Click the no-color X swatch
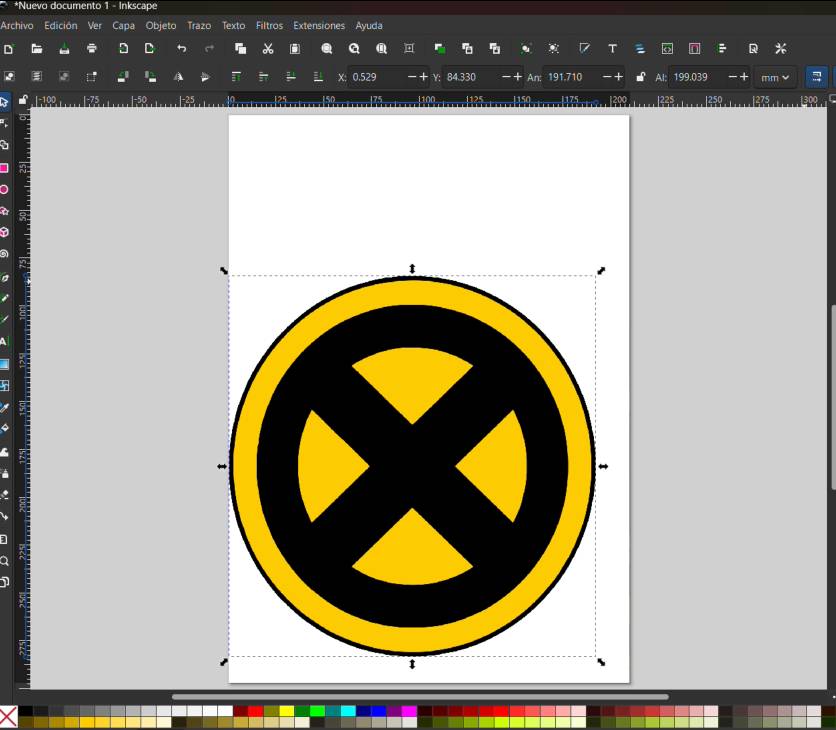 point(8,717)
